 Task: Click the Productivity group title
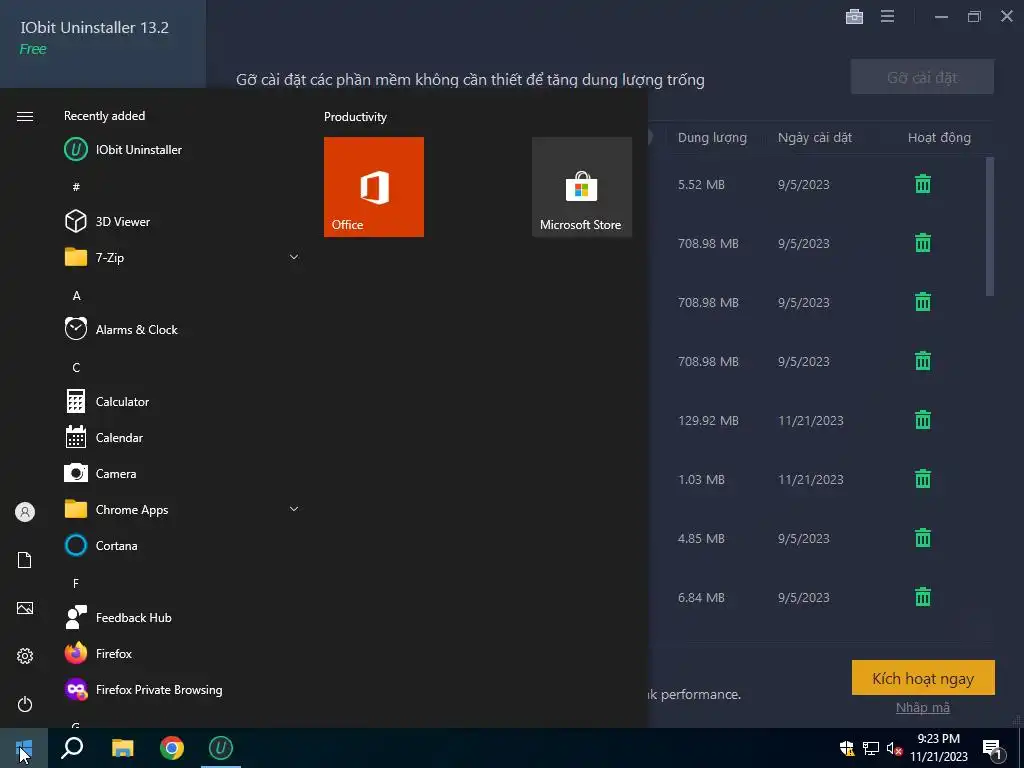(355, 117)
